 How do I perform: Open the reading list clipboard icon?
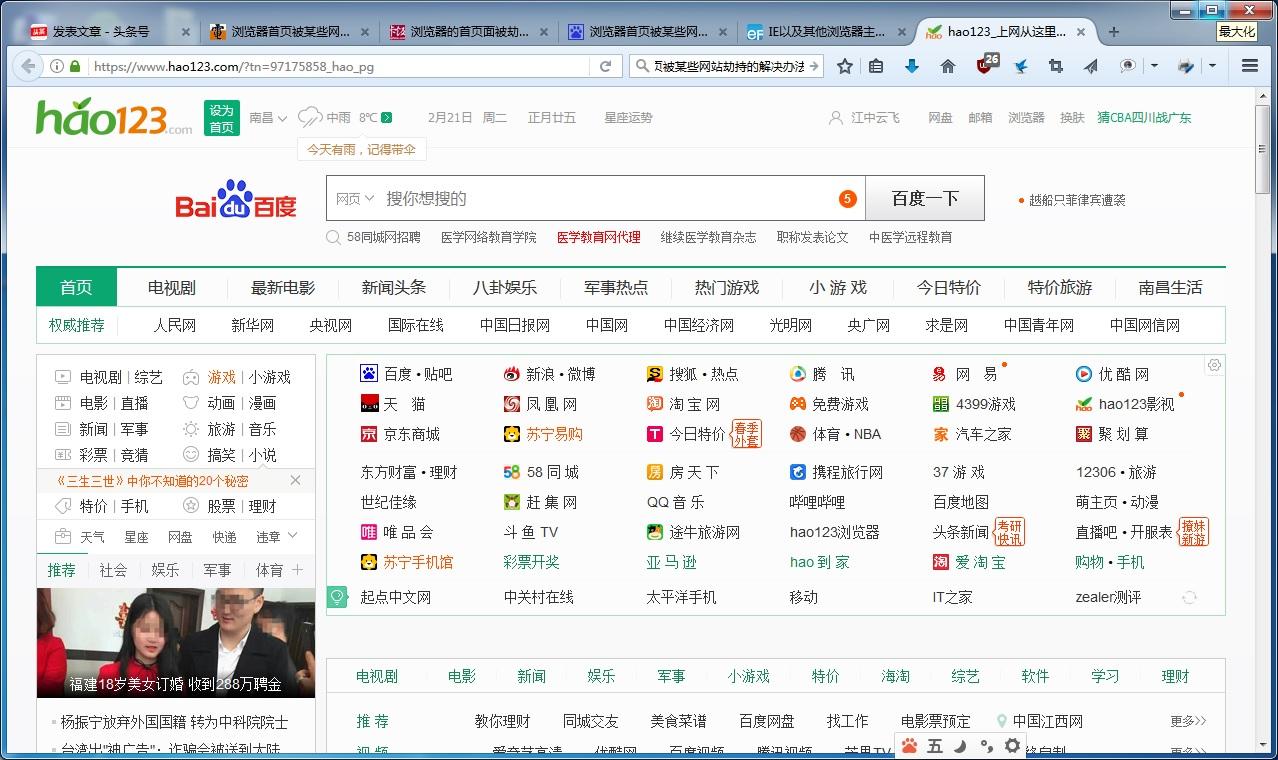(875, 66)
